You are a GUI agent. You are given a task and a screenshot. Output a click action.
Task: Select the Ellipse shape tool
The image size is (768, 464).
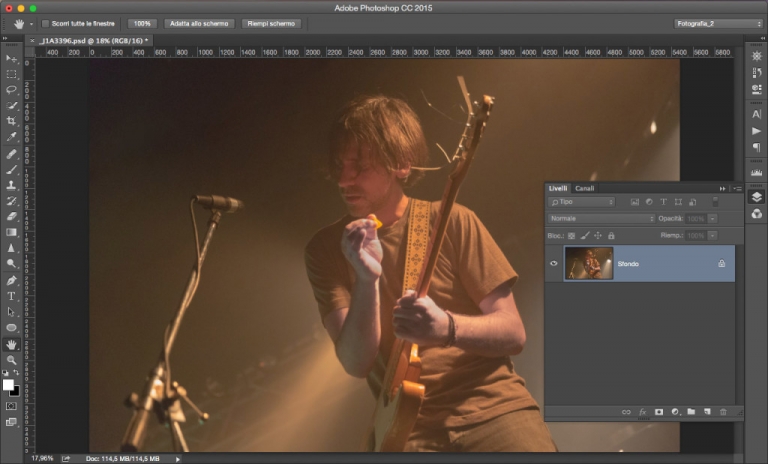tap(11, 328)
